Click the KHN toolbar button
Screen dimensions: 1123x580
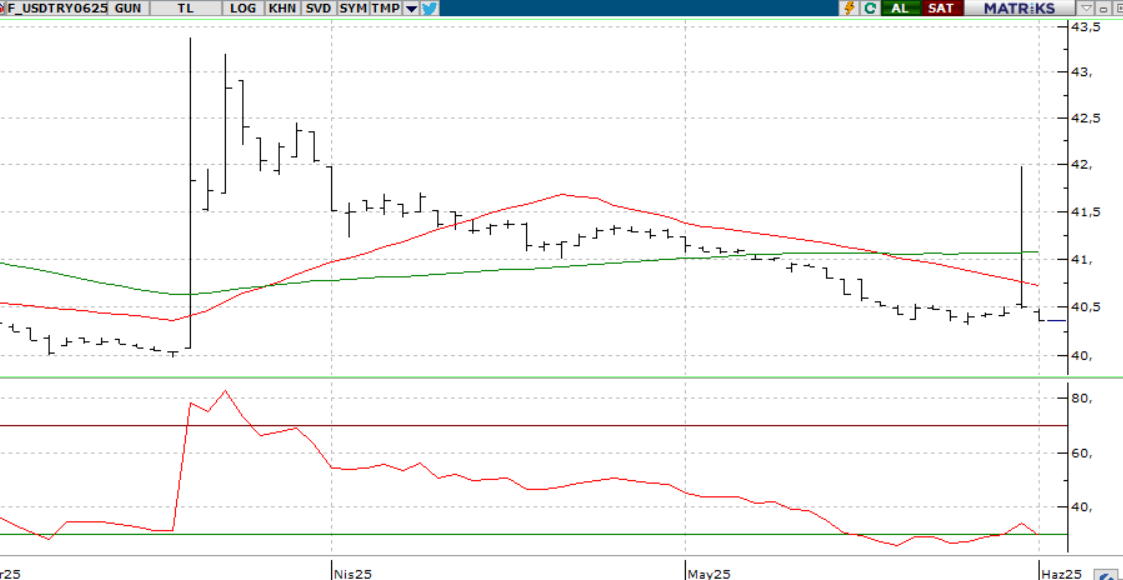pyautogui.click(x=282, y=8)
